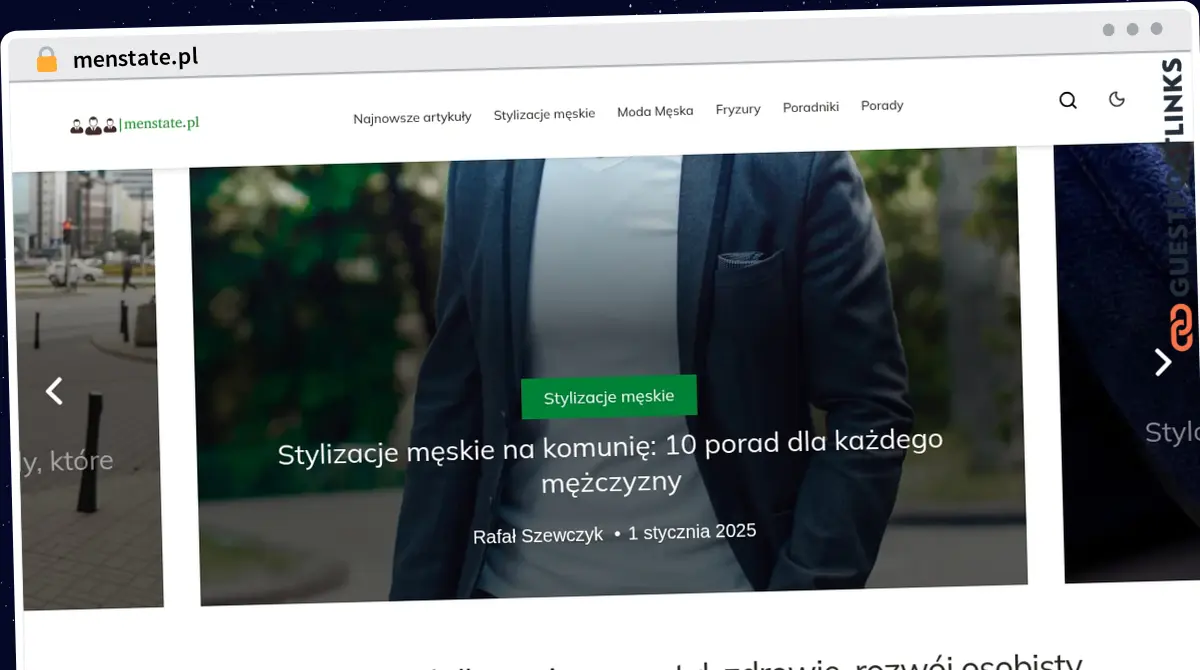Screen dimensions: 1200x670
Task: Go to previous slide arrow
Action: click(54, 391)
